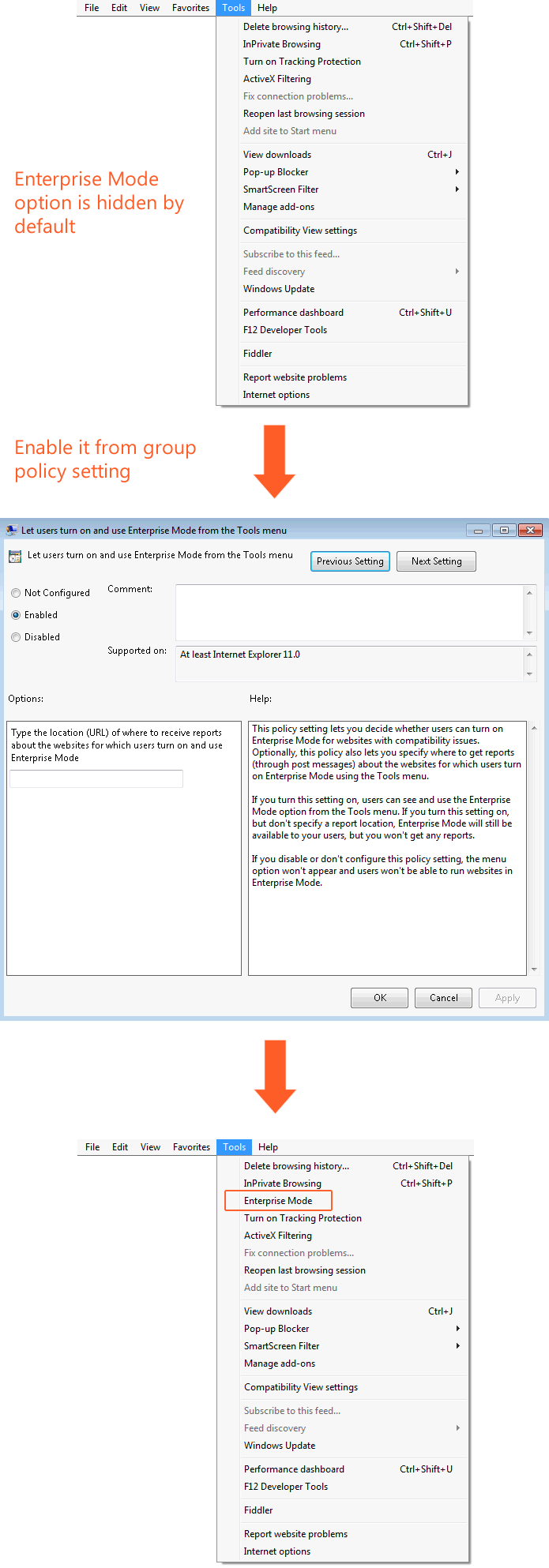Click the Previous Setting button
This screenshot has width=549, height=1568.
[x=350, y=561]
